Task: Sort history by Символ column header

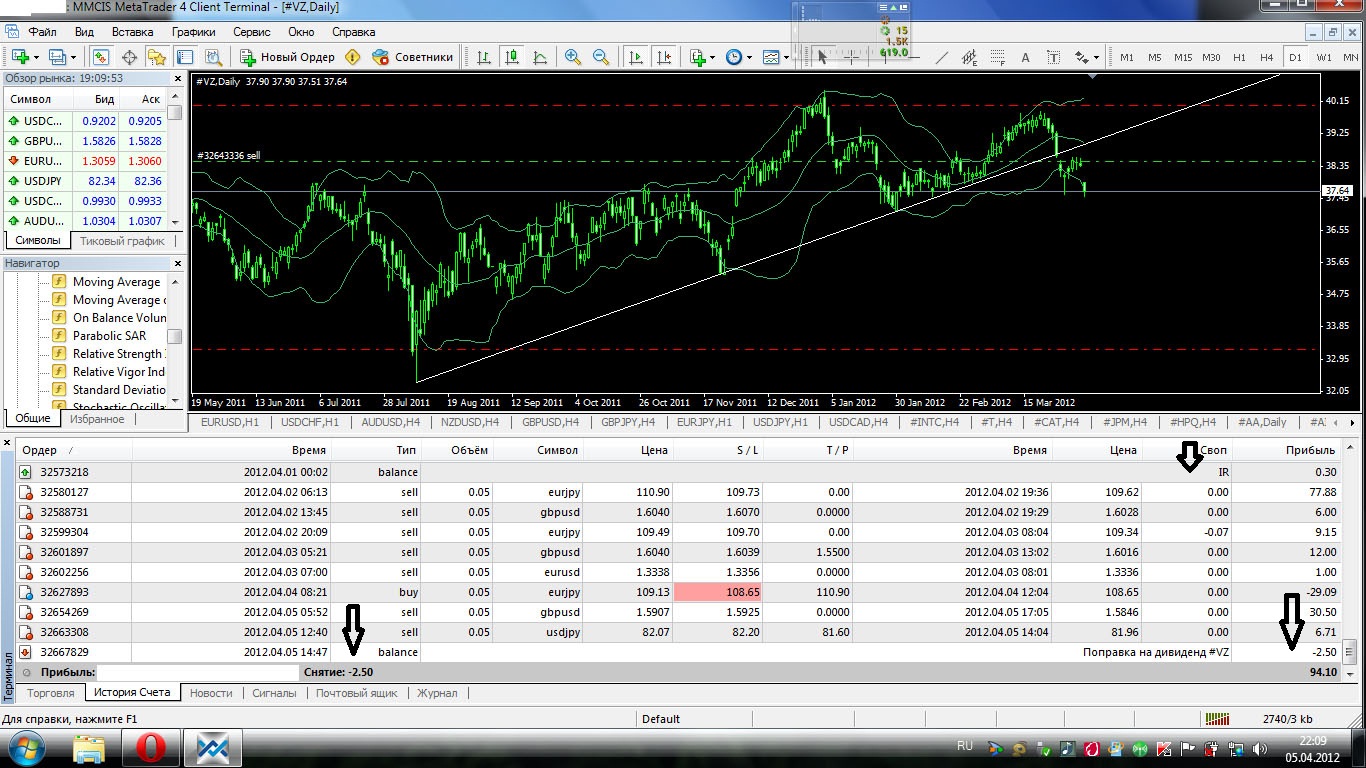Action: (557, 450)
